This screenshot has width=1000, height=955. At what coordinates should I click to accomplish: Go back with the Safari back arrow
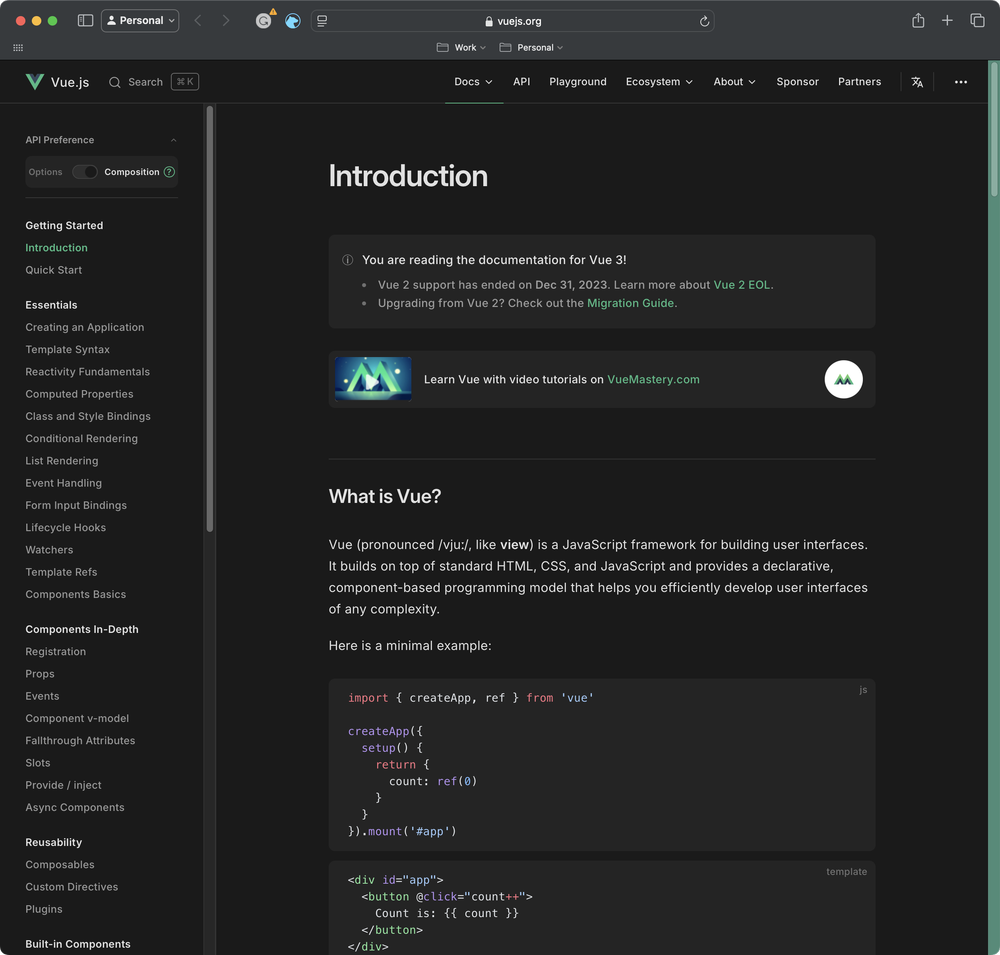tap(198, 20)
